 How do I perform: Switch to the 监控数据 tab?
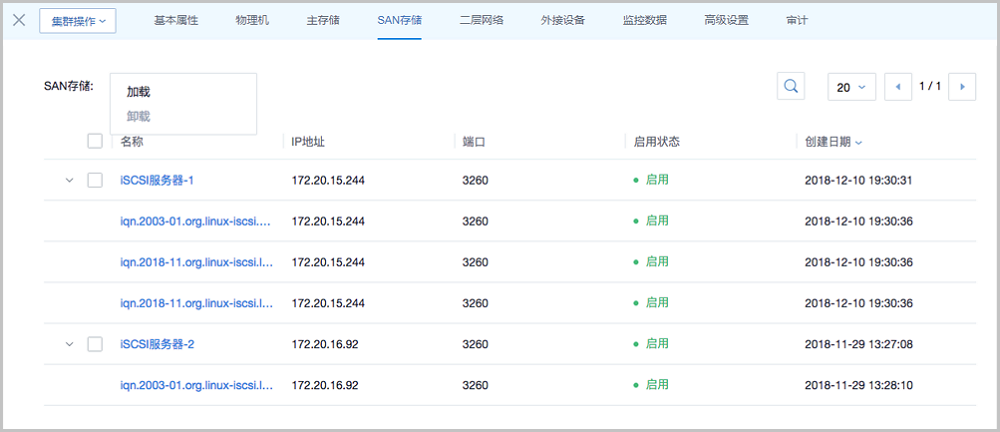coord(644,20)
